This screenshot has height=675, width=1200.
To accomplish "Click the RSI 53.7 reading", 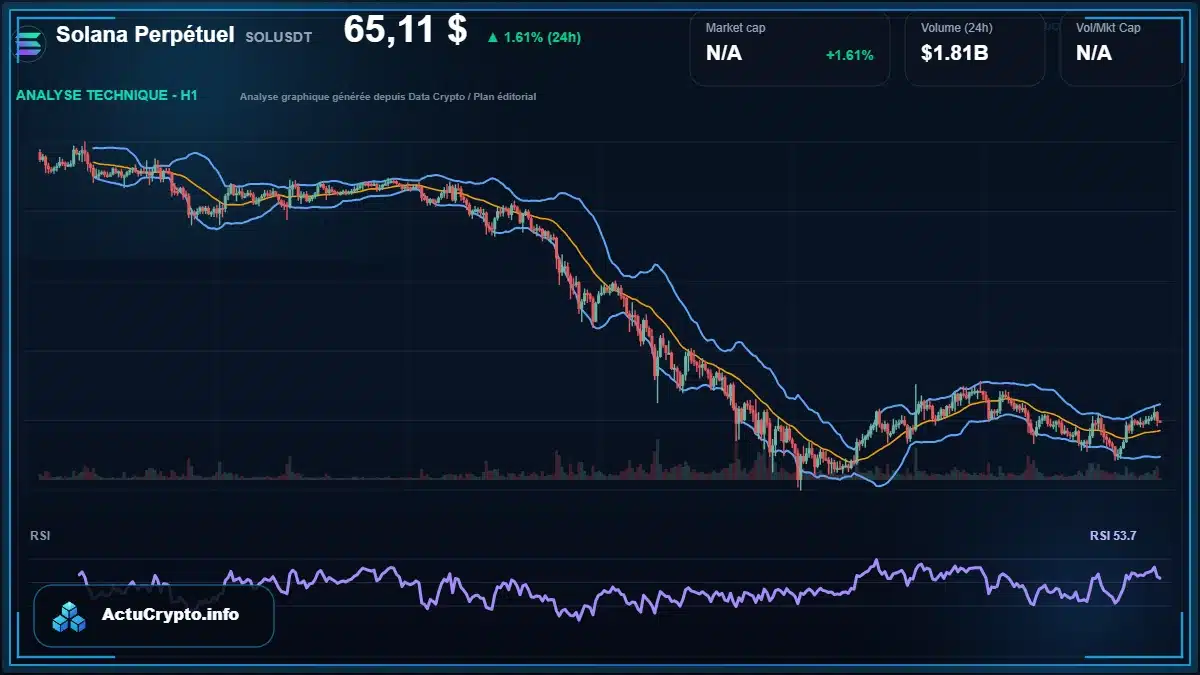I will pos(1113,536).
